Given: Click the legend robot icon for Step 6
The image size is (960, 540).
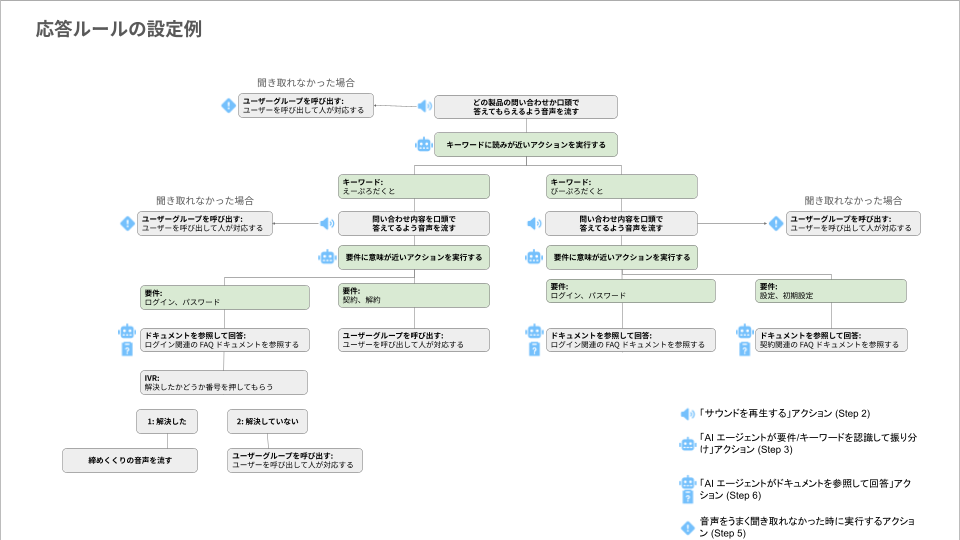Looking at the screenshot, I should [x=688, y=482].
